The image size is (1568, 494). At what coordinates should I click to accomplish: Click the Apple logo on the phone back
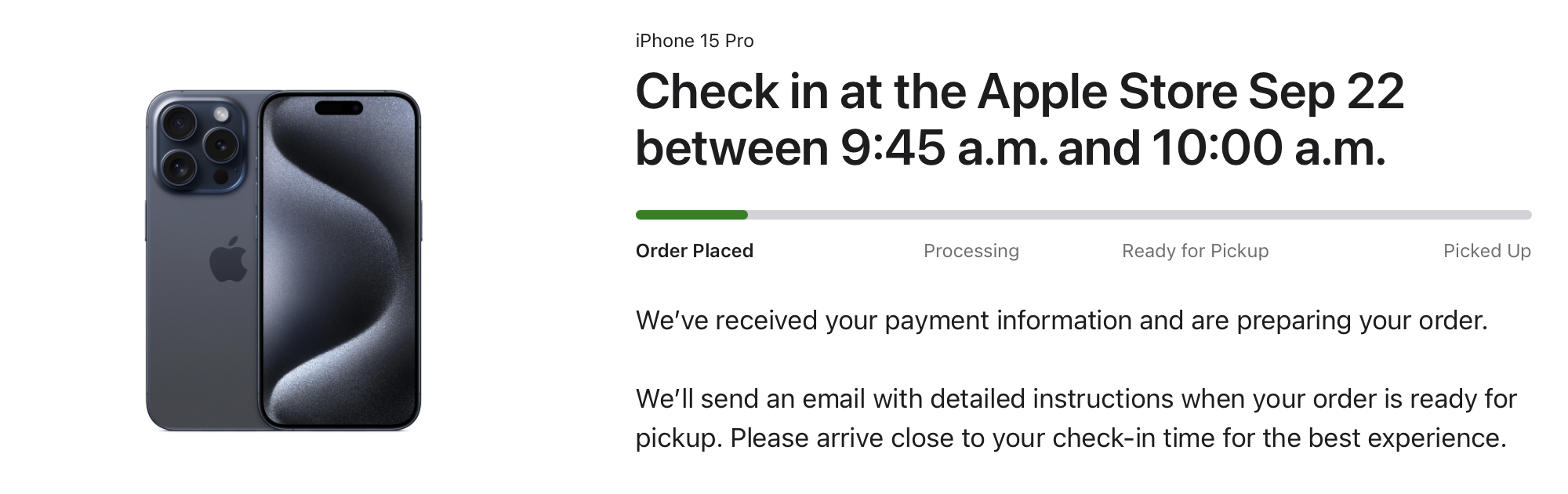[x=228, y=259]
